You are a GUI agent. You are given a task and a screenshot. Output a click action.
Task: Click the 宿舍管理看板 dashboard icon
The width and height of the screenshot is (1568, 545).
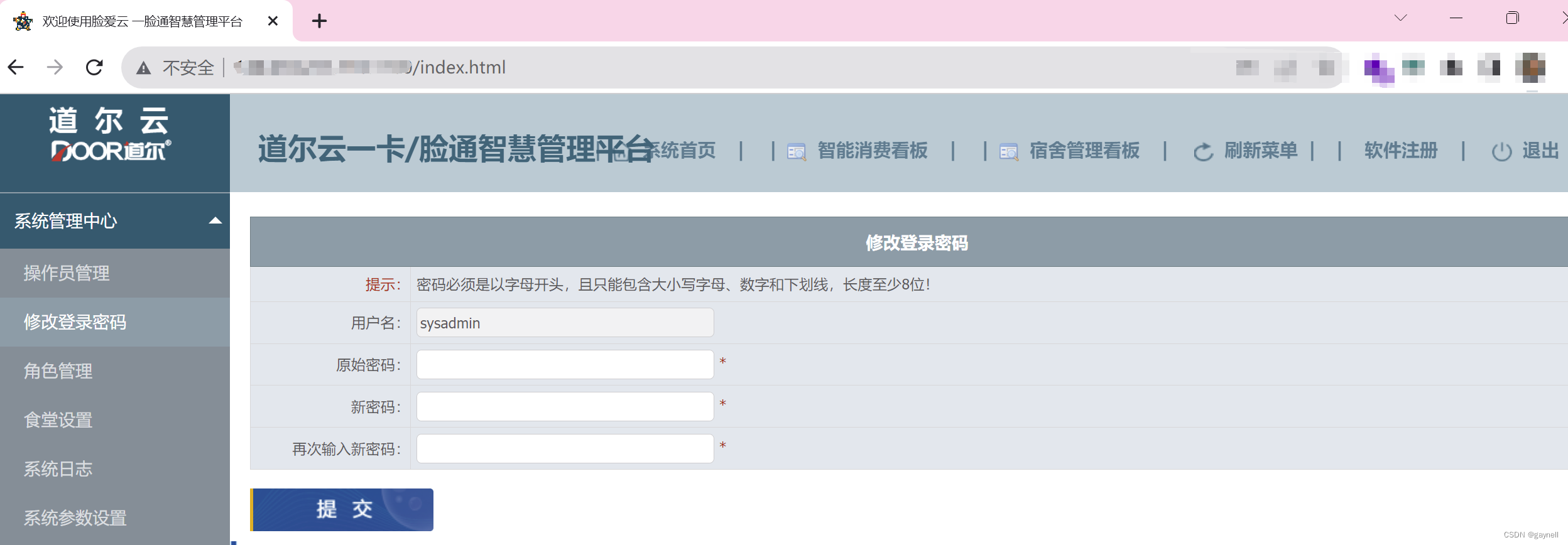(x=1008, y=152)
